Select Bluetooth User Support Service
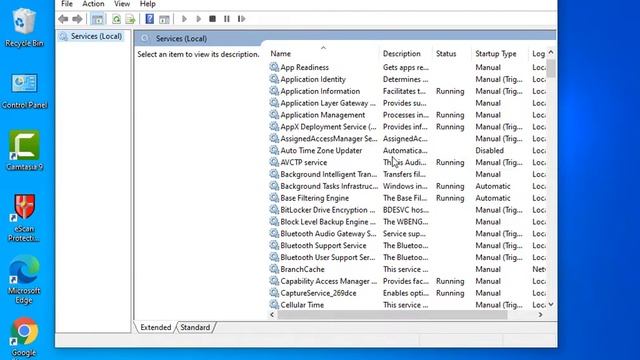The height and width of the screenshot is (360, 640). click(x=327, y=257)
